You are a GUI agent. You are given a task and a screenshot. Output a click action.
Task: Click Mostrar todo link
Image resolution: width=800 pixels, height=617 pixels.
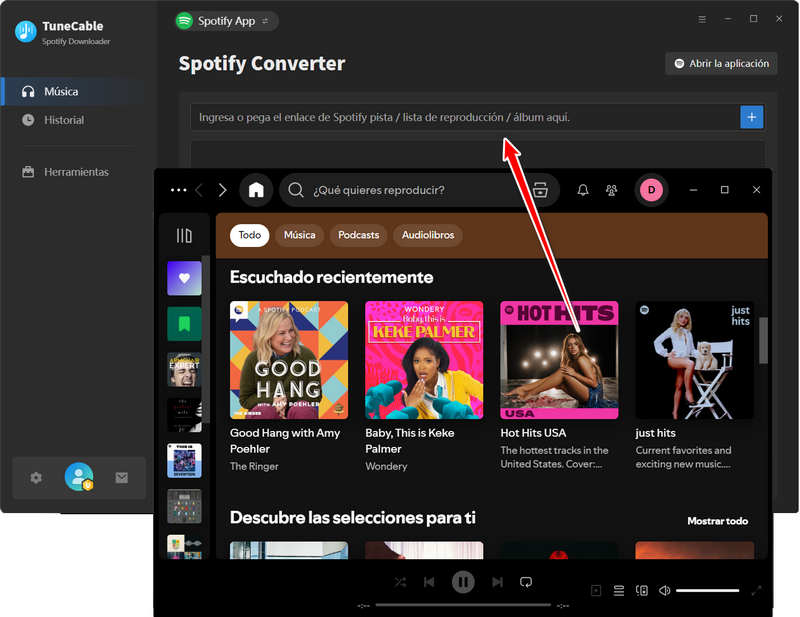(x=717, y=521)
